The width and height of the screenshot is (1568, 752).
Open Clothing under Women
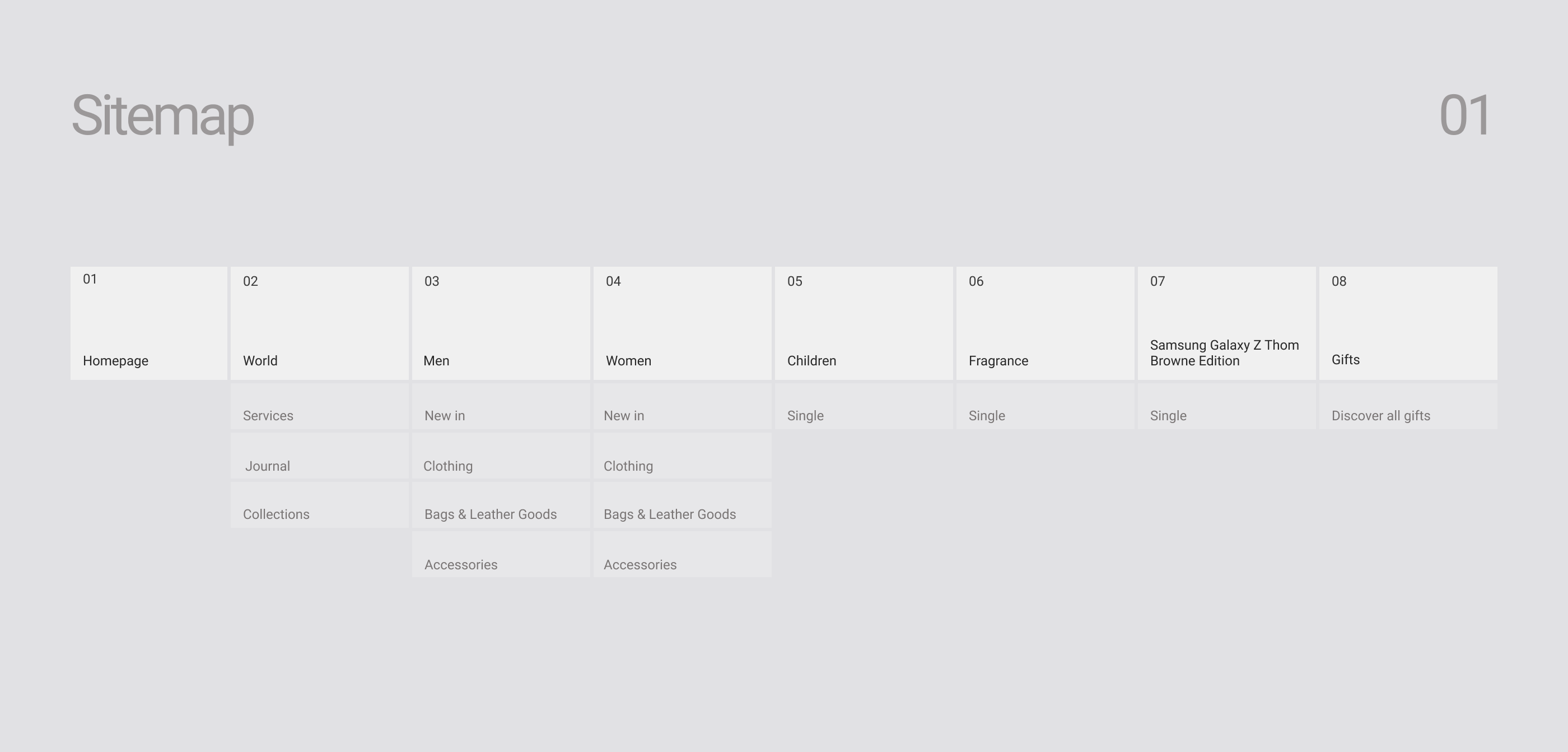[x=682, y=457]
